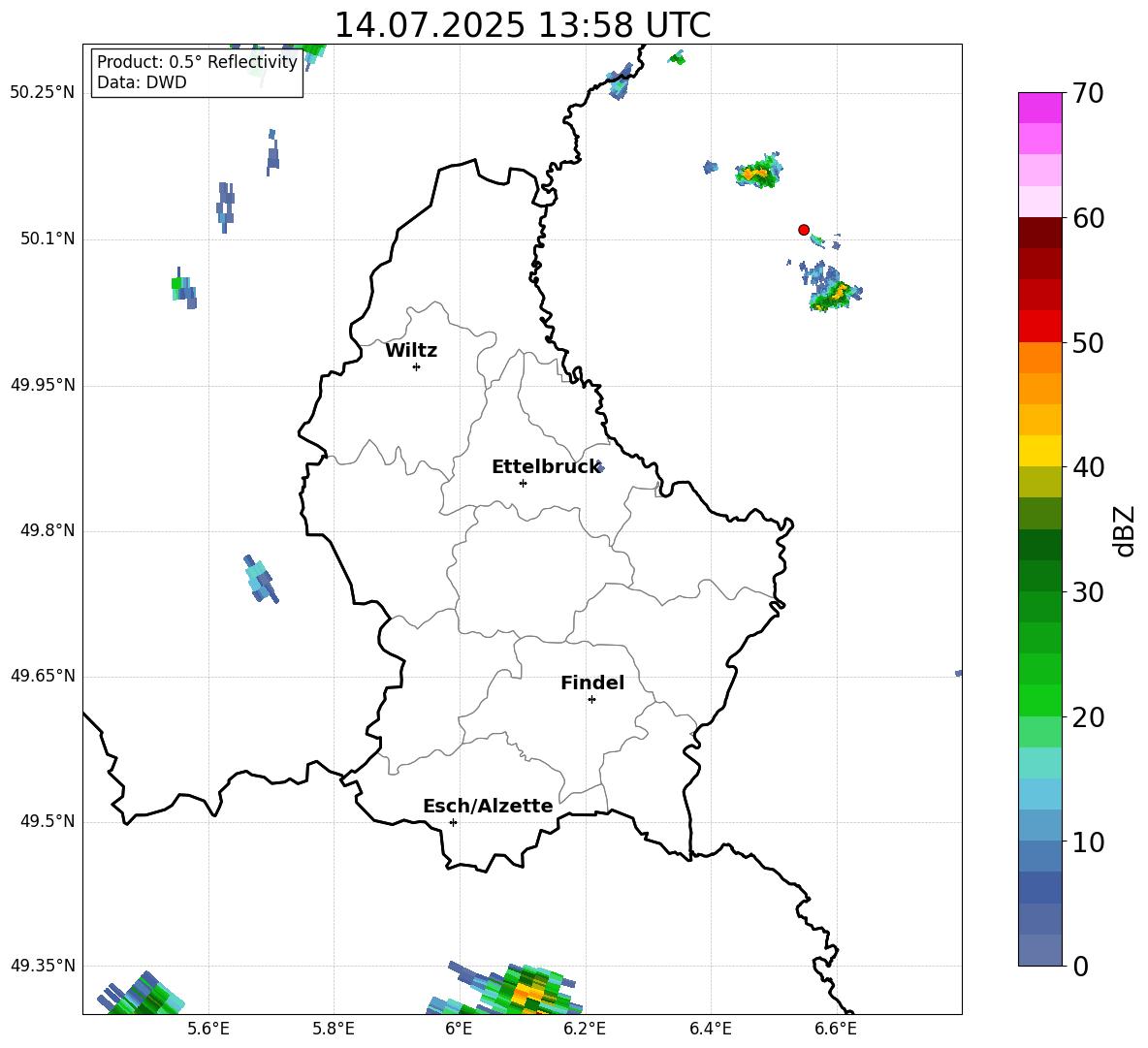Click the 49.8°N latitude axis label

point(48,530)
